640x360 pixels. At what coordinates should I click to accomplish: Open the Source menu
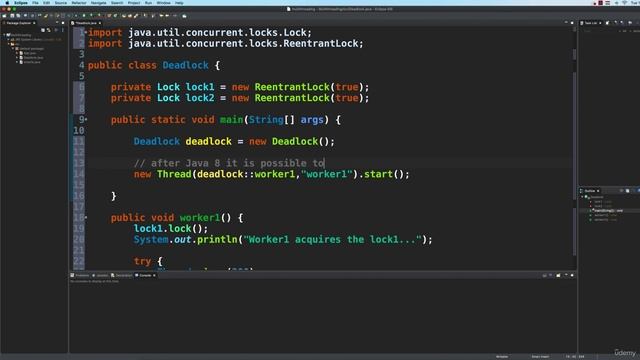point(61,3)
